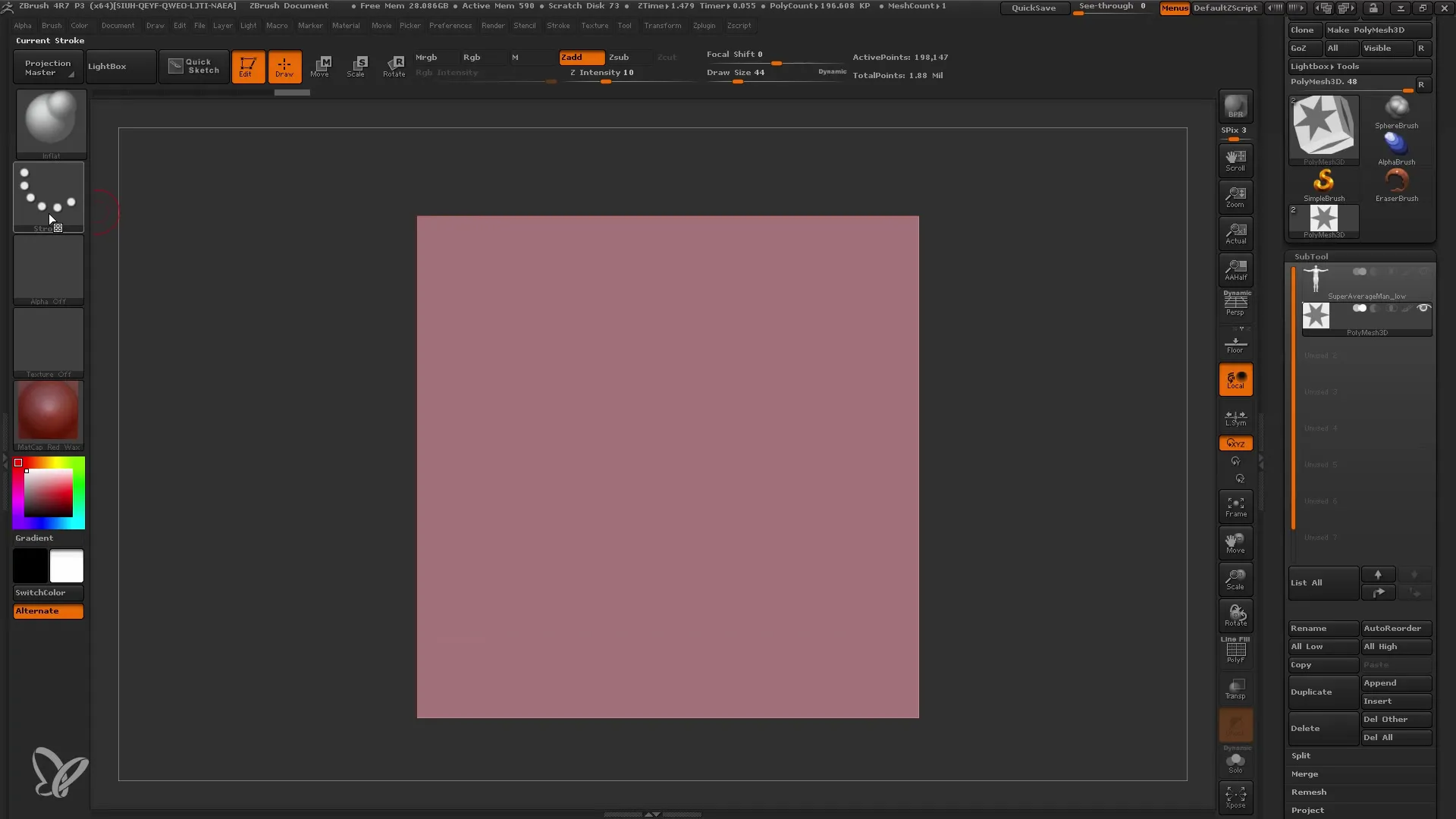Click the Gxyz symmetry axis icon

click(x=1236, y=443)
